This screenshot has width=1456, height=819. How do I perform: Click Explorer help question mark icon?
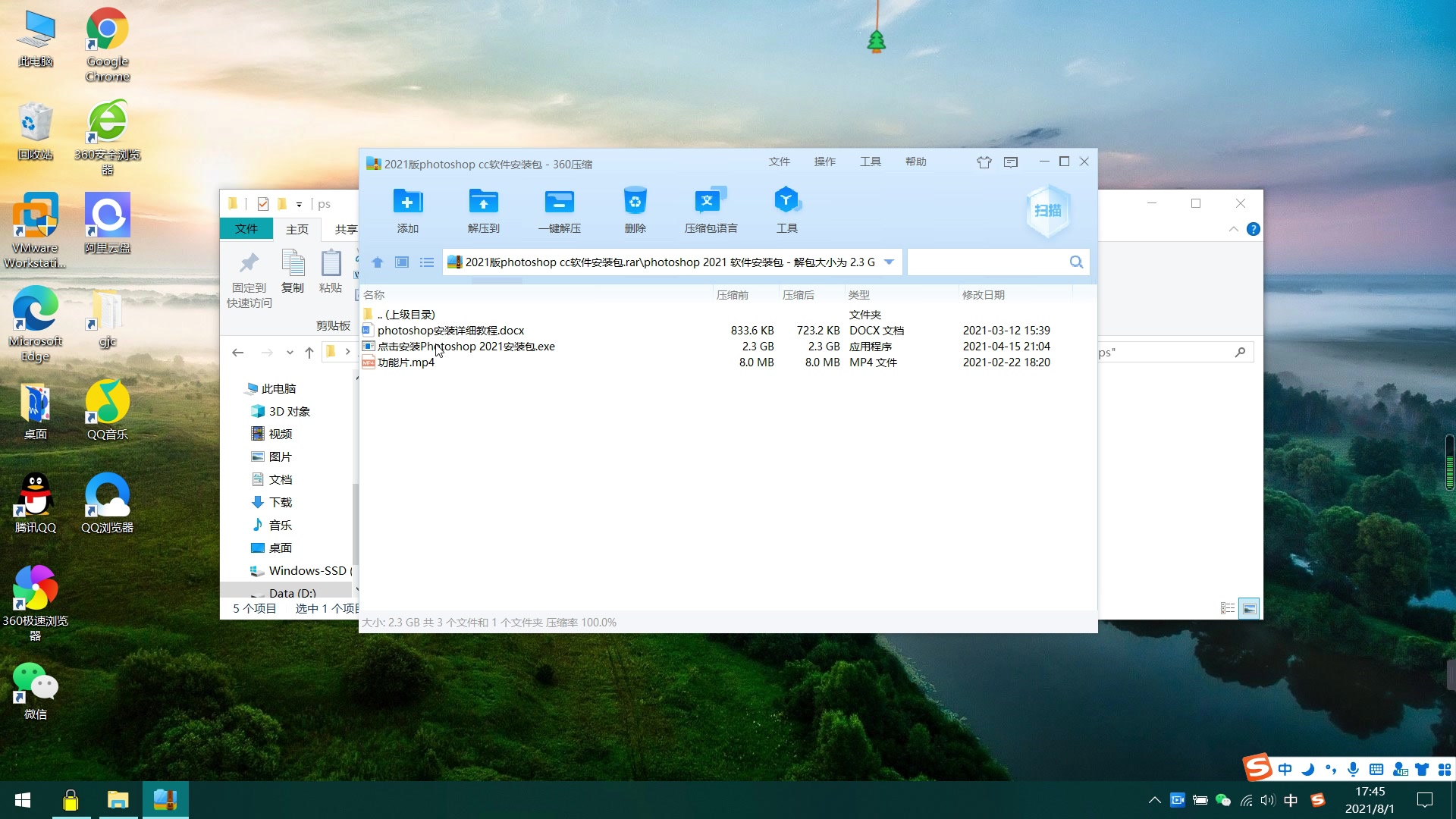[x=1254, y=229]
